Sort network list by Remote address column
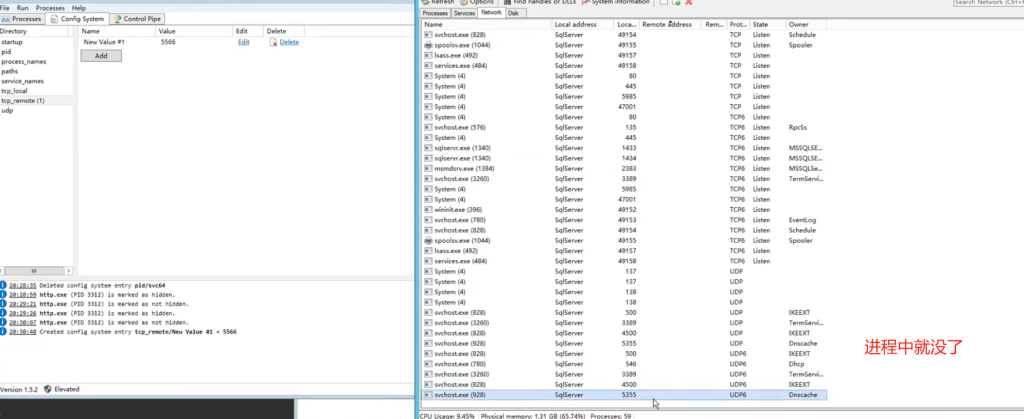1024x419 pixels. pos(669,24)
